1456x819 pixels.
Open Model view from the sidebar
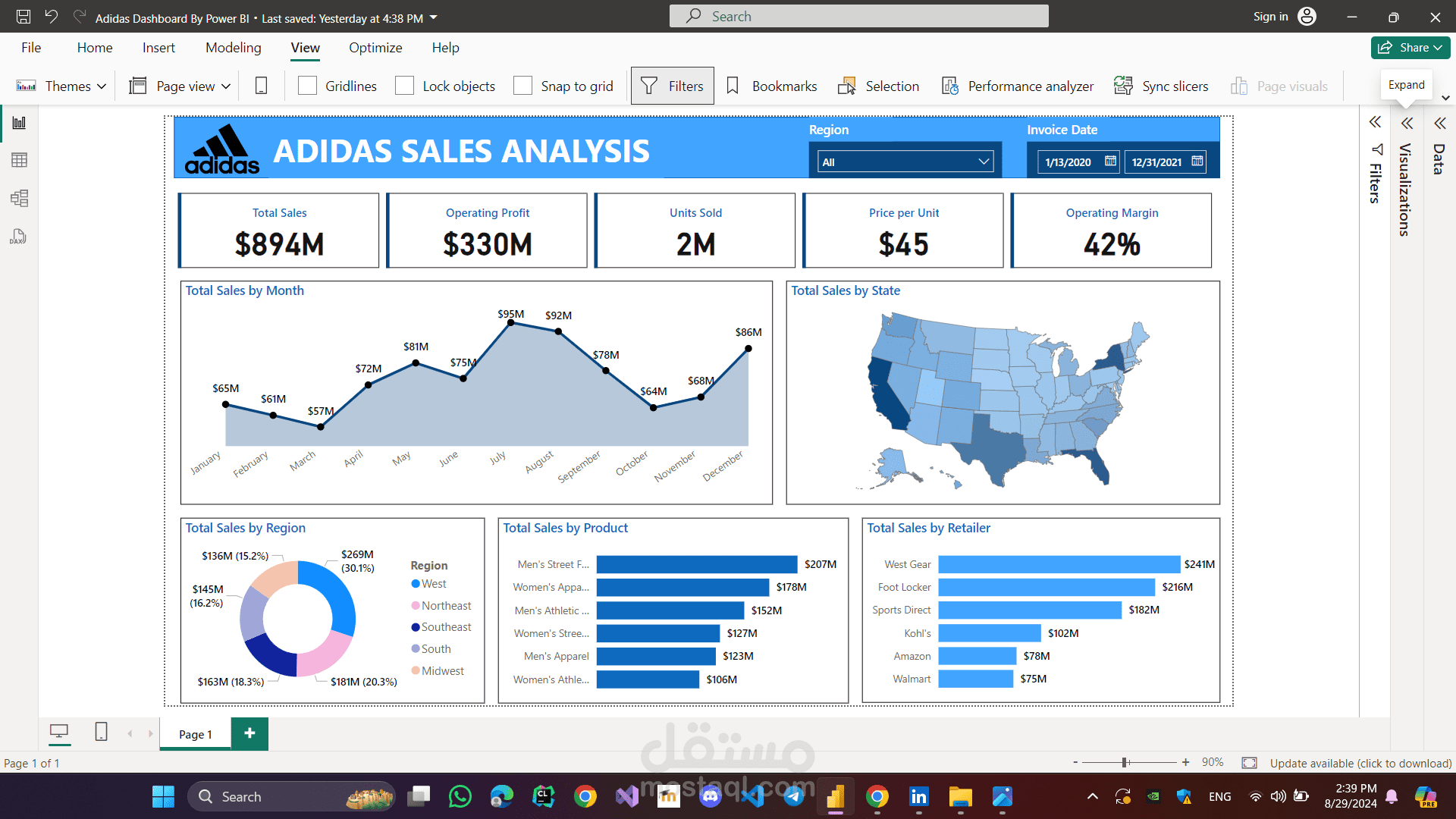[19, 198]
